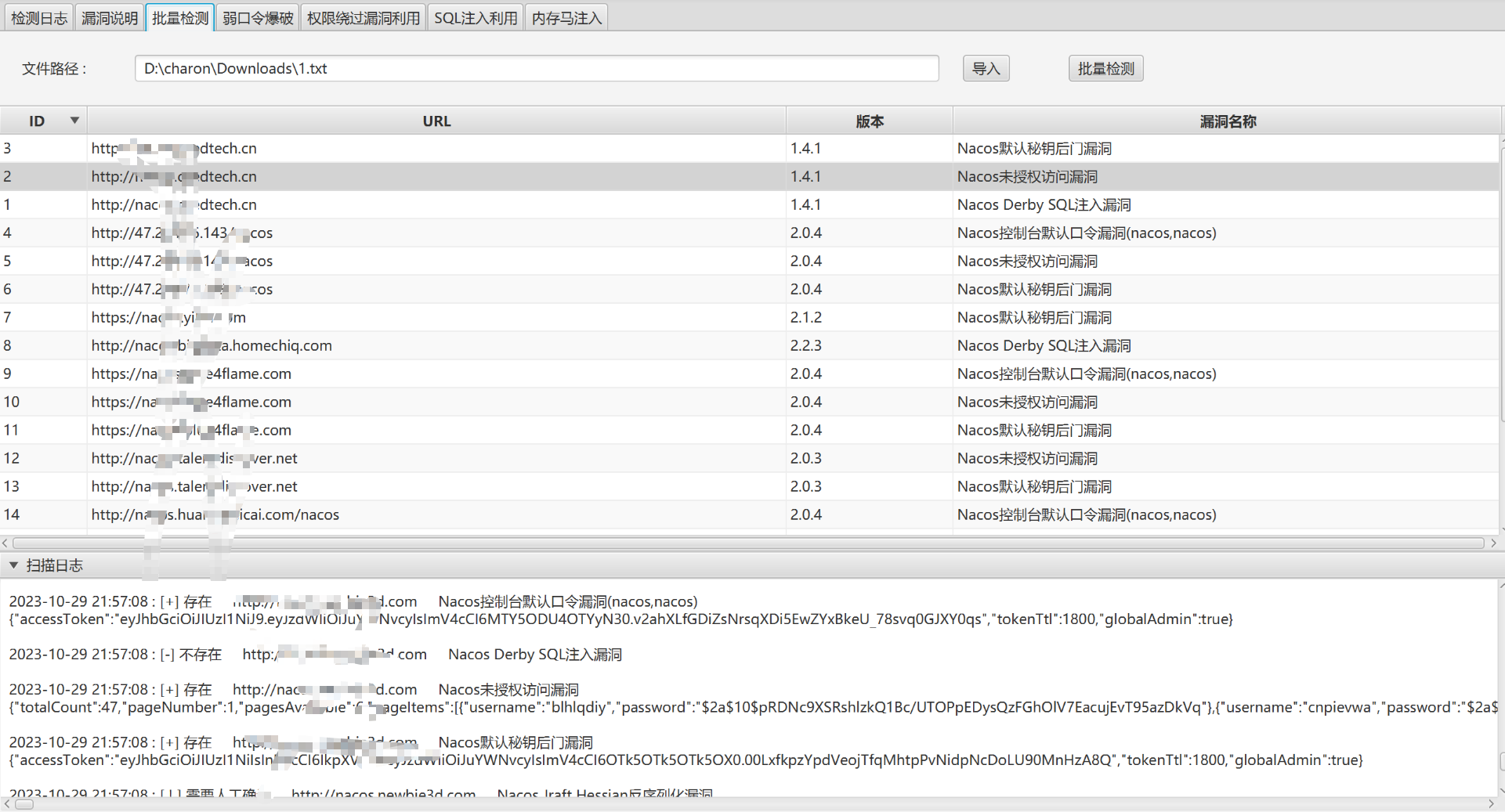Click version 2.1.2 in row 7
Image resolution: width=1505 pixels, height=812 pixels.
tap(806, 317)
